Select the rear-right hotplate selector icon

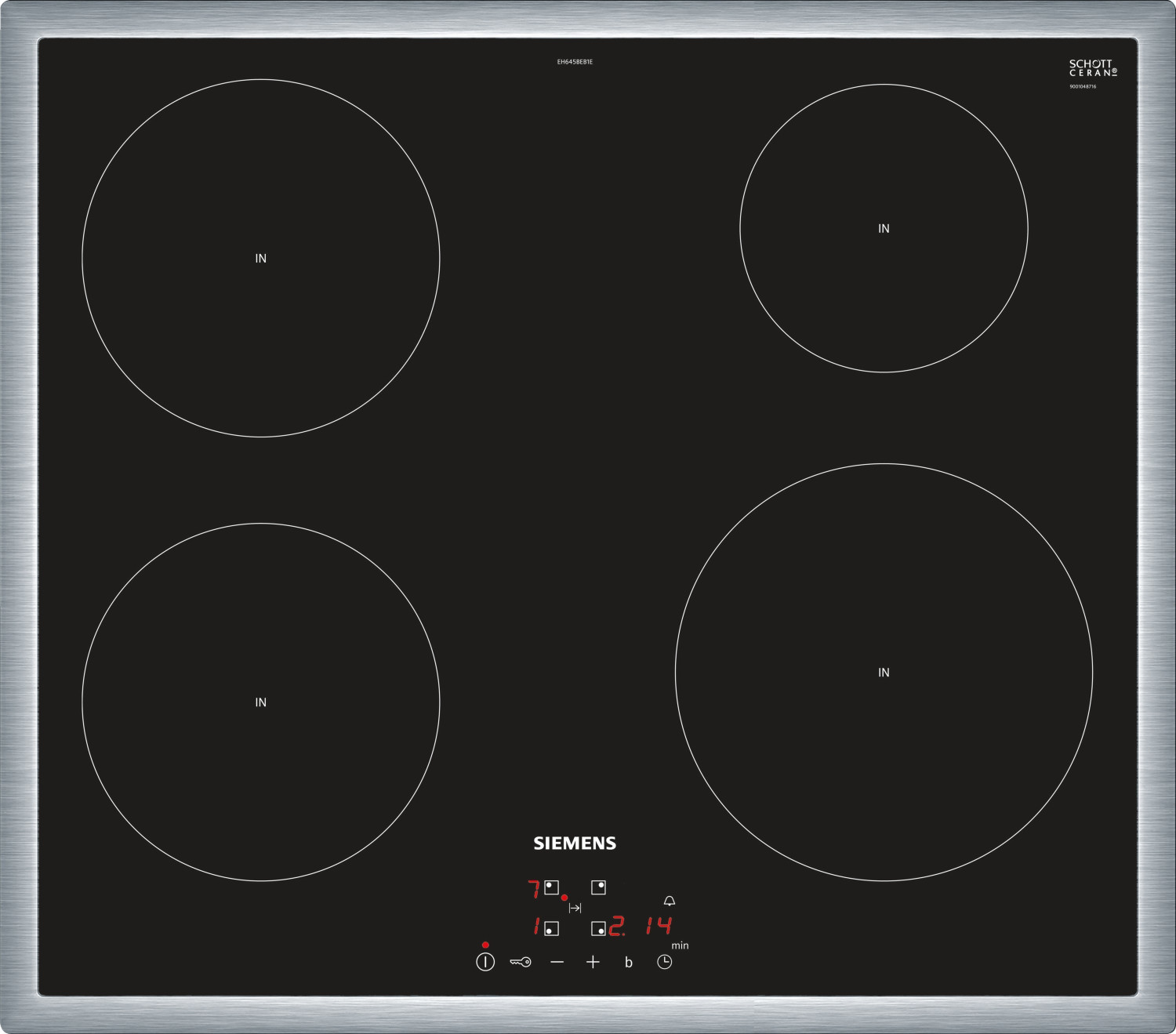pyautogui.click(x=598, y=887)
